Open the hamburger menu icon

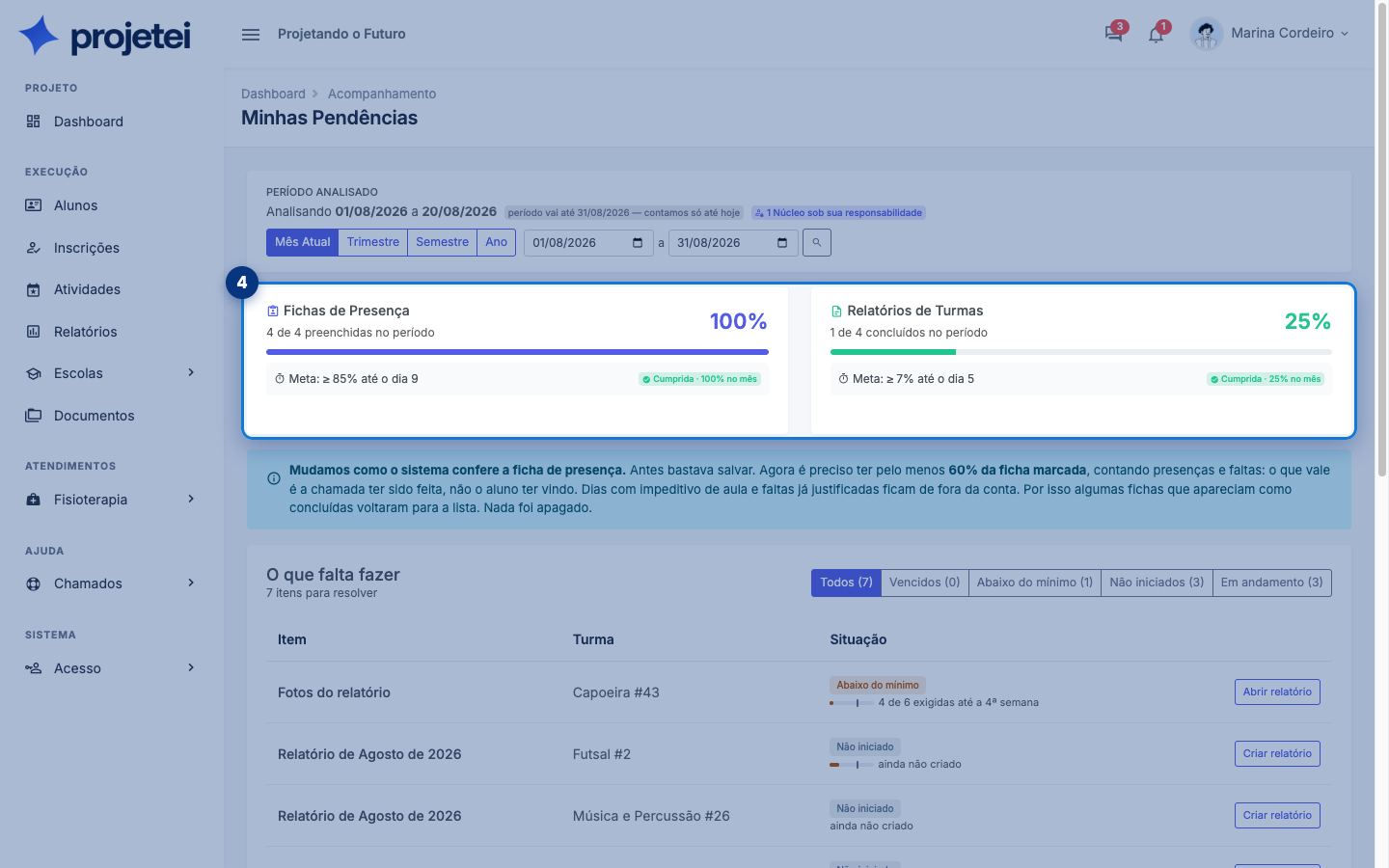point(251,34)
